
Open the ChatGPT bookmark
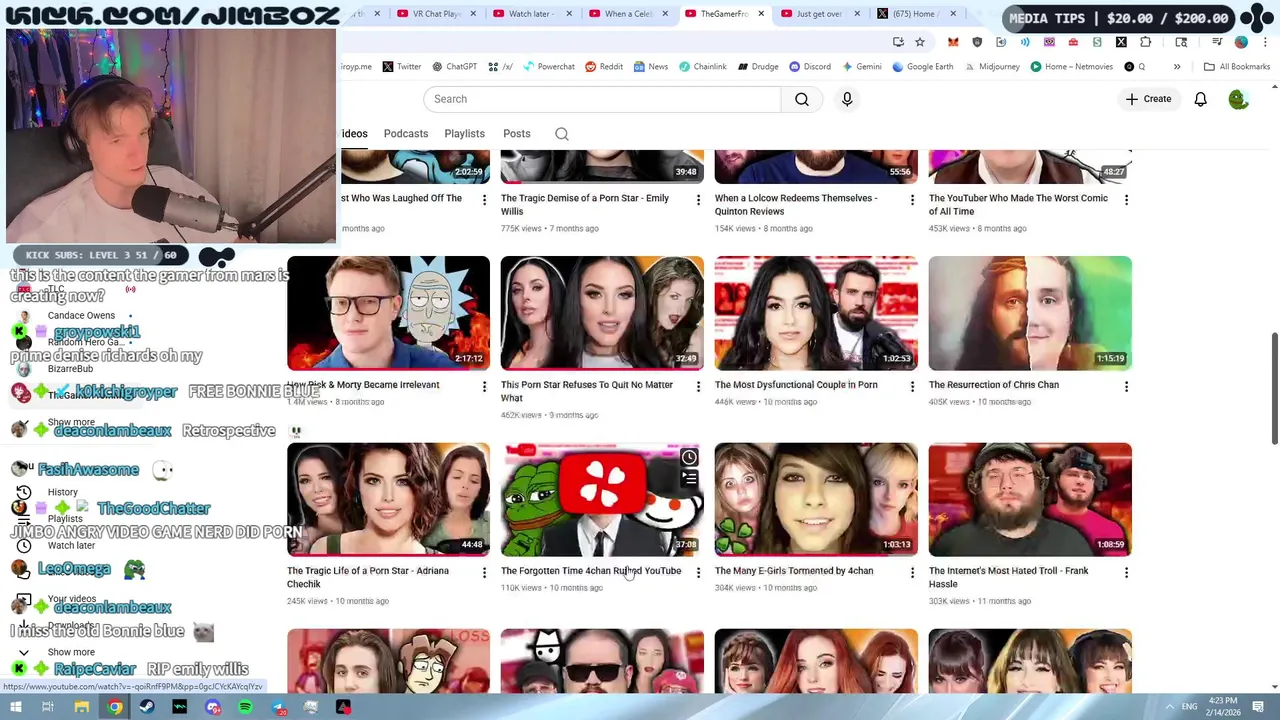coord(455,67)
